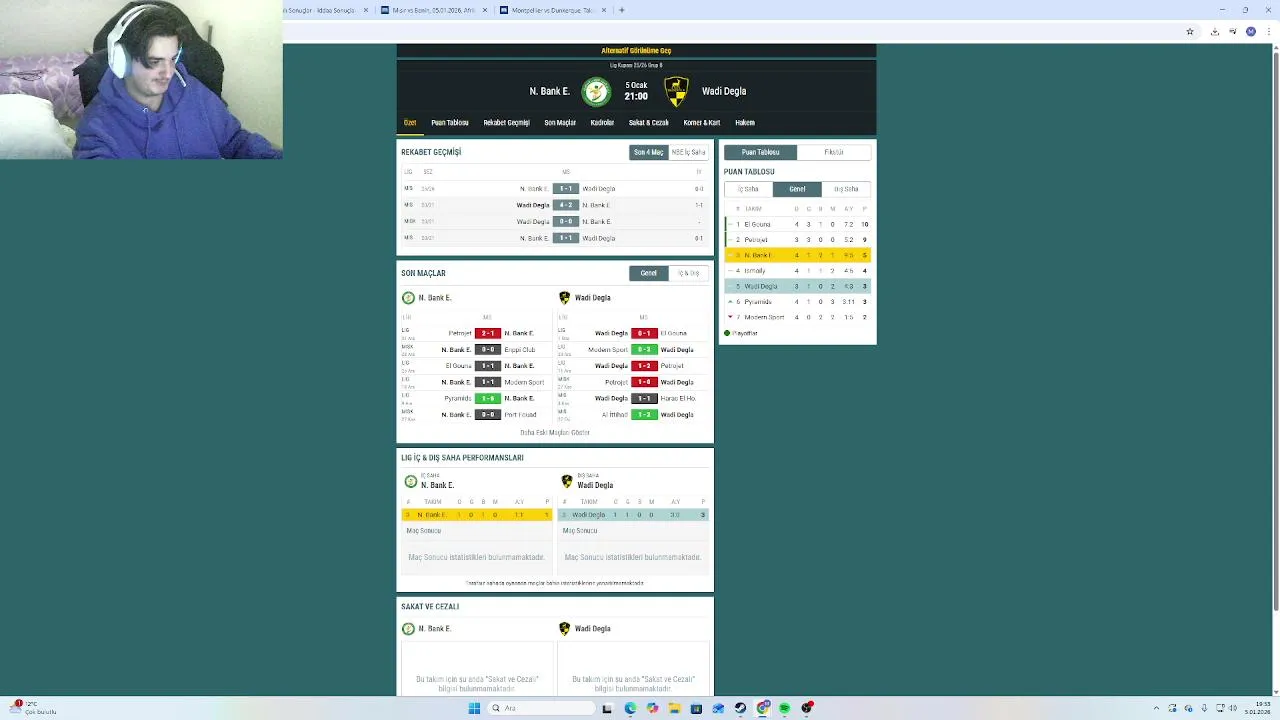Select Son 4 Maç toggle in Rekabet Geçmişi
Viewport: 1280px width, 720px height.
click(x=648, y=152)
